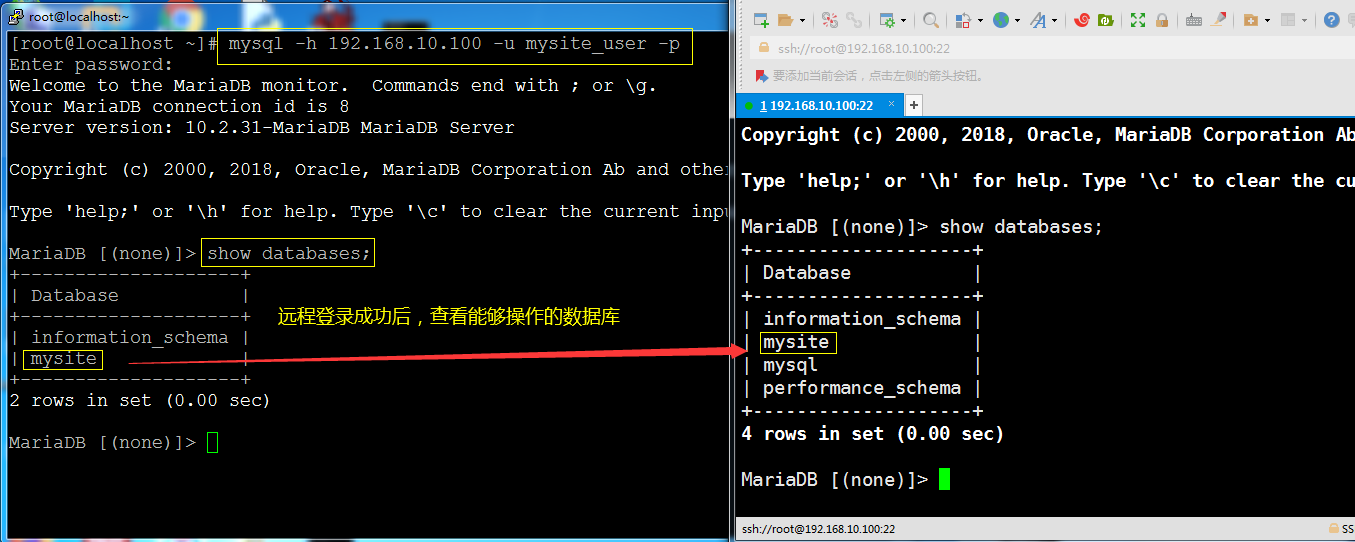This screenshot has height=542, width=1355.
Task: Click 'show databases;' command in PuTTY window
Action: pos(289,254)
